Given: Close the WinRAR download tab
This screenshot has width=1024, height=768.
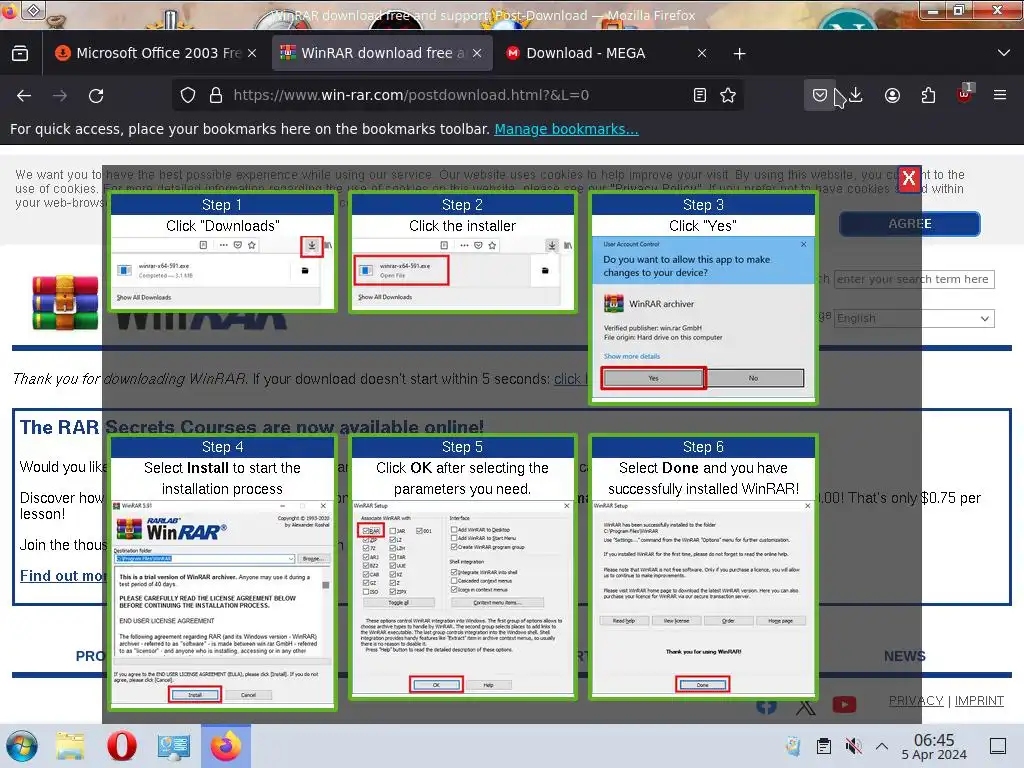Looking at the screenshot, I should click(477, 53).
